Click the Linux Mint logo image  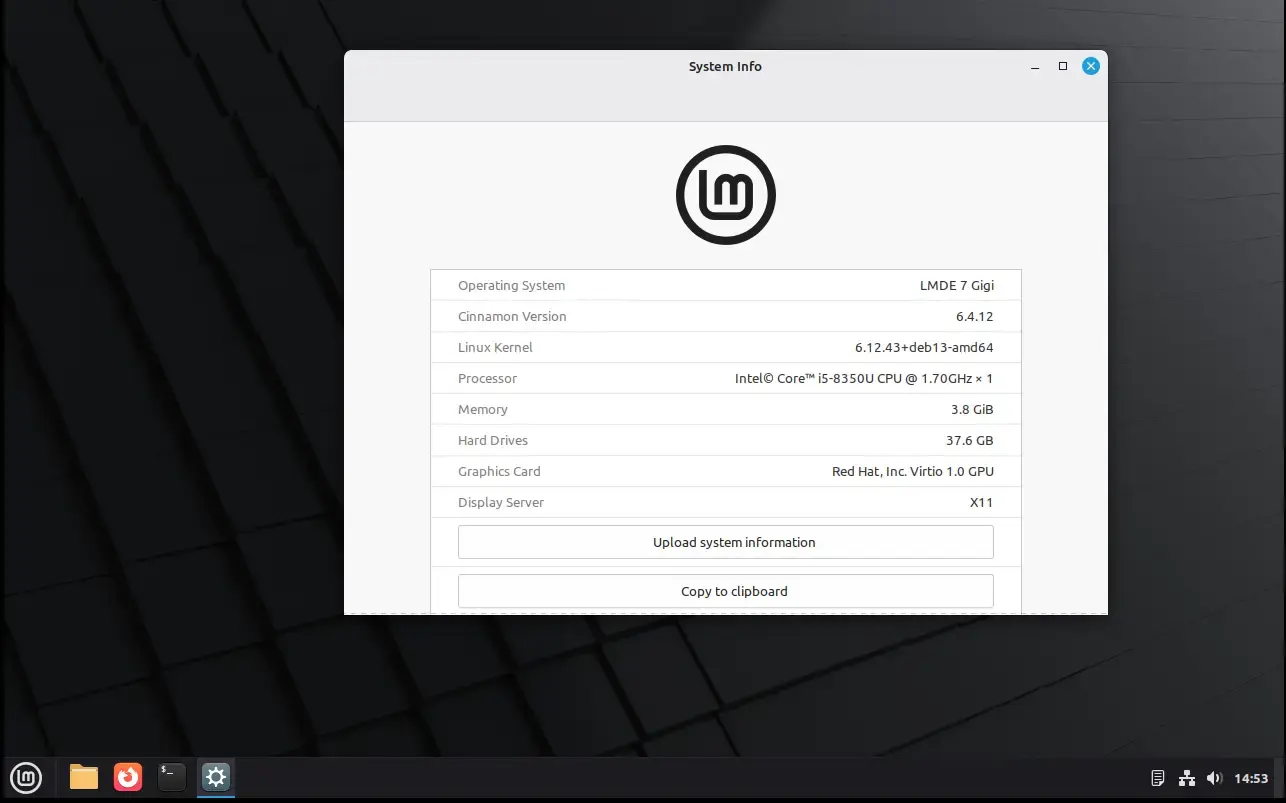pos(726,195)
